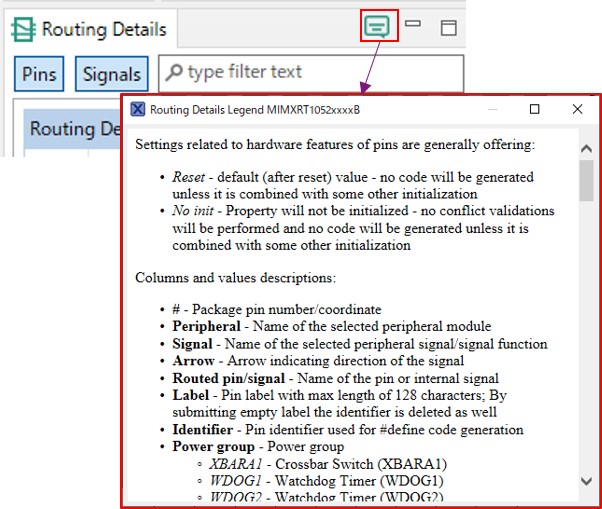This screenshot has height=509, width=602.
Task: Click the legend scrollbar up arrow
Action: [x=587, y=149]
